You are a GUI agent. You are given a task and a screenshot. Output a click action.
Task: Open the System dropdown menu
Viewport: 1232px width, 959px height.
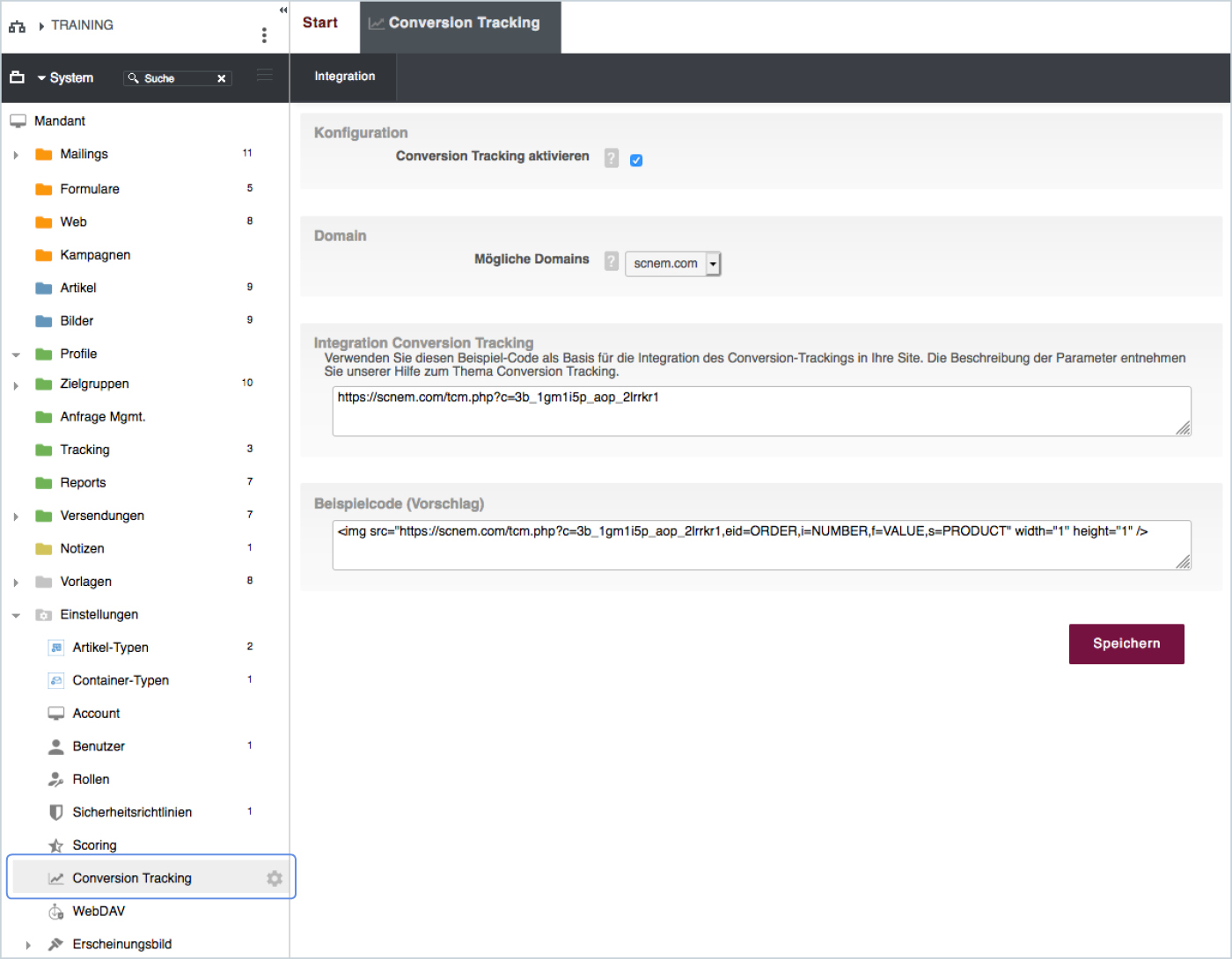[65, 77]
